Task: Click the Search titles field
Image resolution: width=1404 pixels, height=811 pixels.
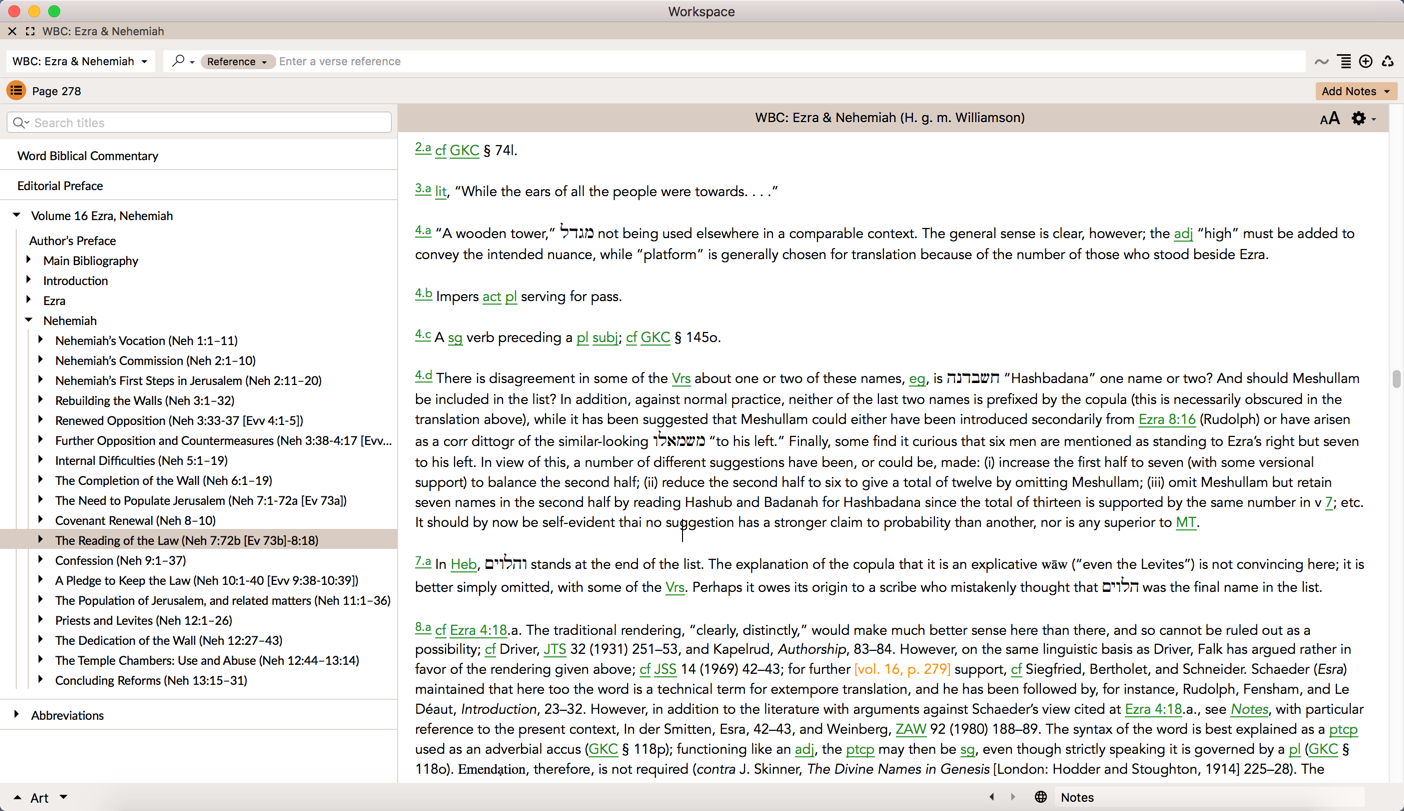Action: [199, 123]
